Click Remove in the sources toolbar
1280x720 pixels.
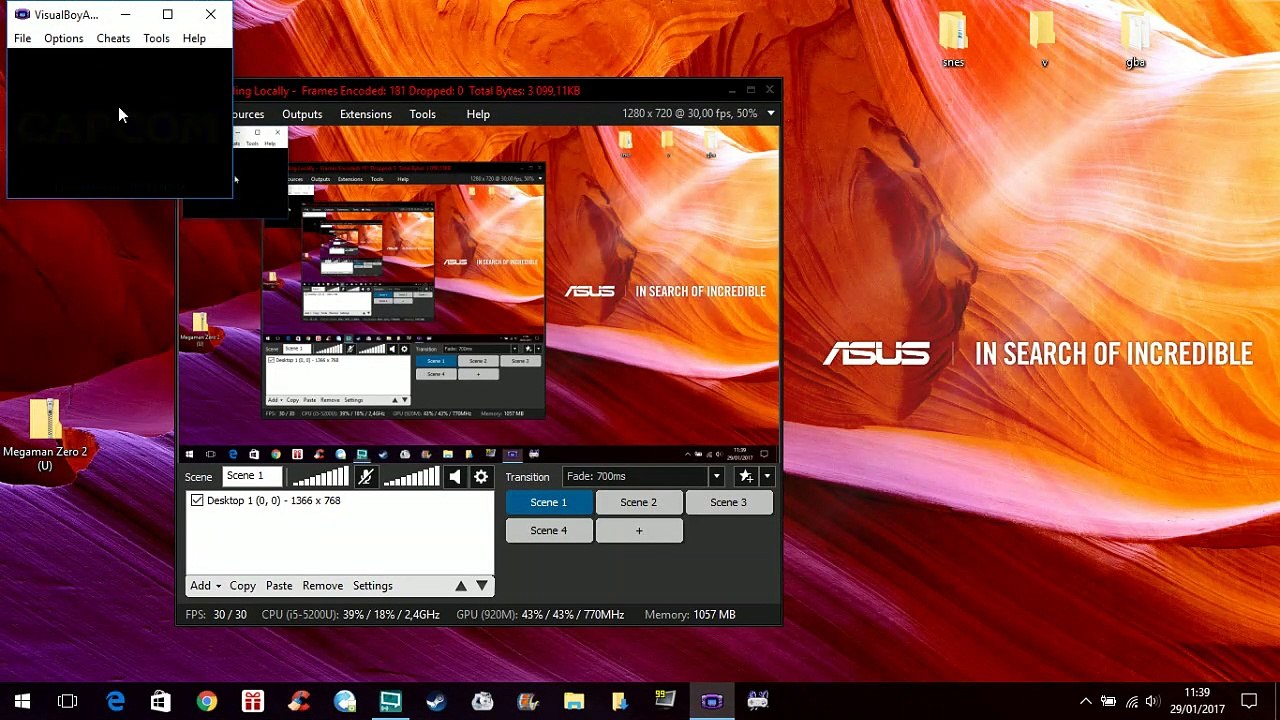(323, 586)
